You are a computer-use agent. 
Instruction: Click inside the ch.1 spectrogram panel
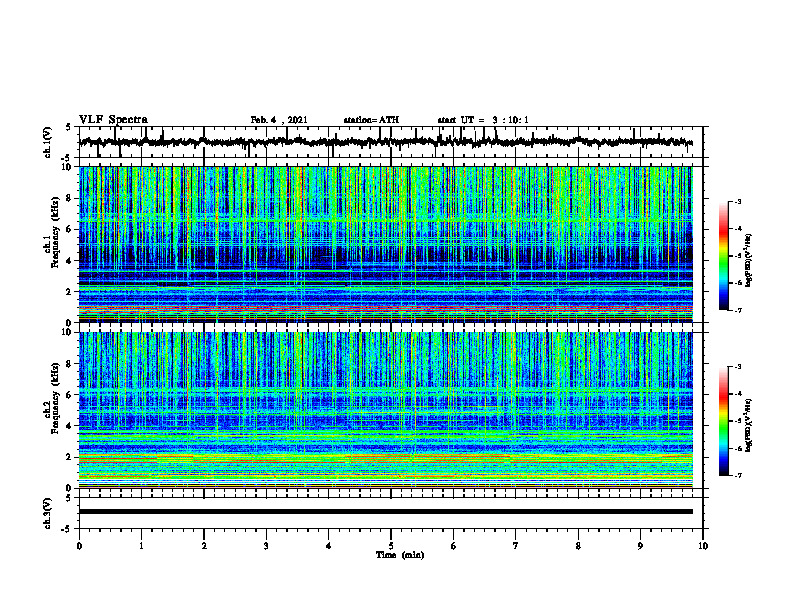pyautogui.click(x=386, y=244)
